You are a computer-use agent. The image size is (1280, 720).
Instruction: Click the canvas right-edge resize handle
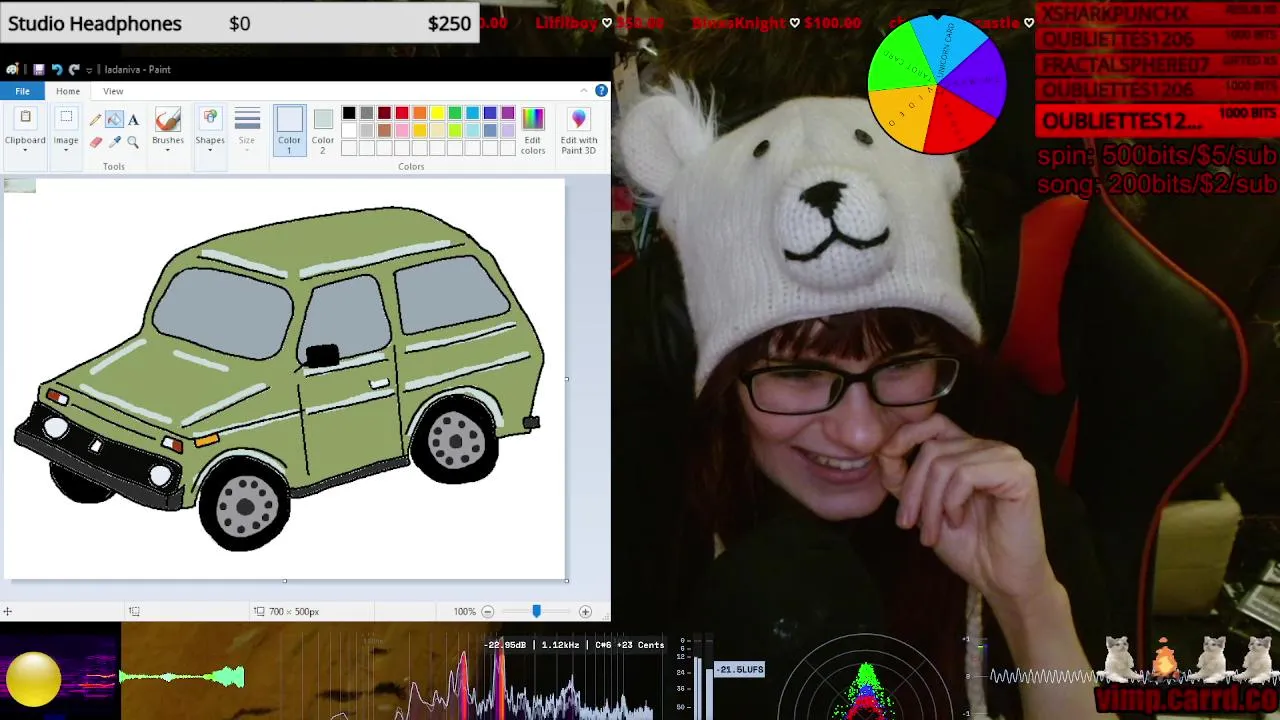[567, 379]
